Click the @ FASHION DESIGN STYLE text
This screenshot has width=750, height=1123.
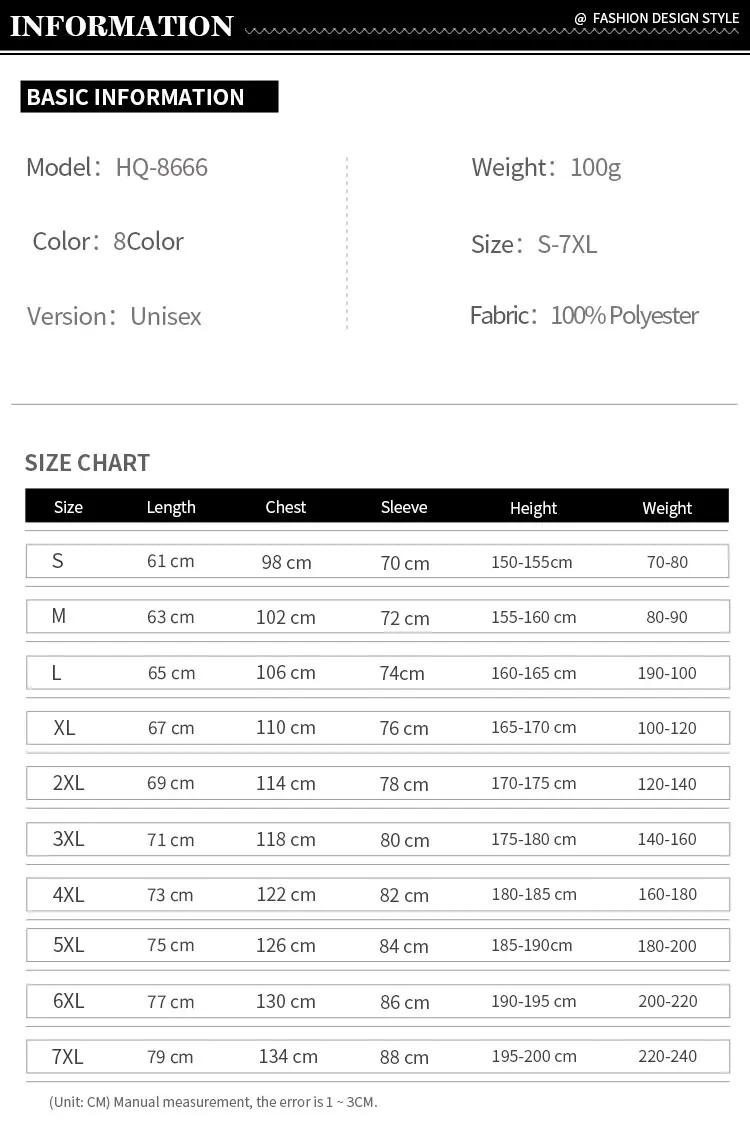pos(656,18)
